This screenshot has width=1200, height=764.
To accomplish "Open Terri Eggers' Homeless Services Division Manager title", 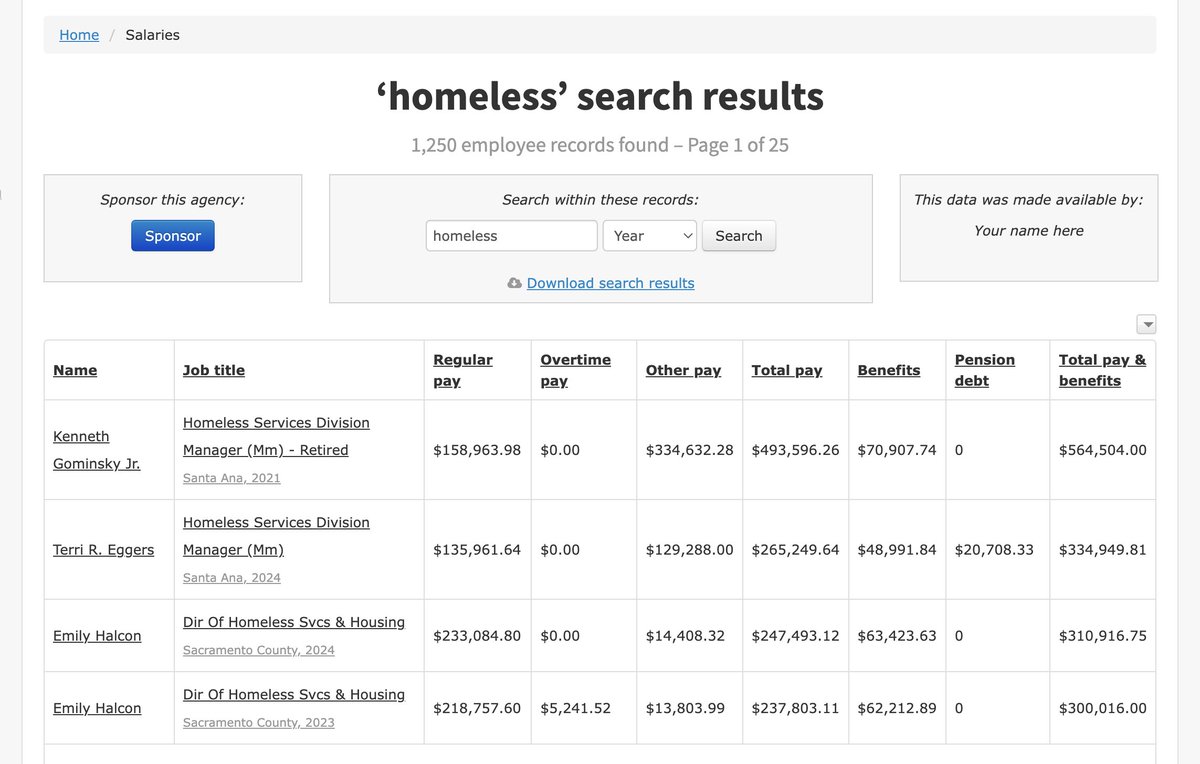I will (x=276, y=536).
